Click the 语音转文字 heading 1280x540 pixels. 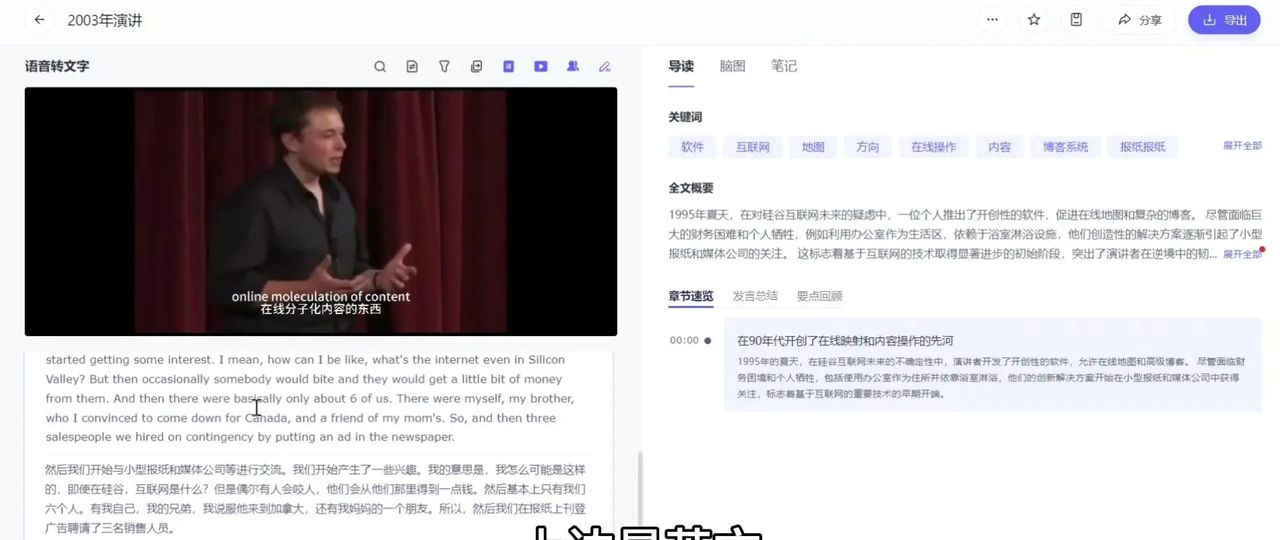coord(57,66)
